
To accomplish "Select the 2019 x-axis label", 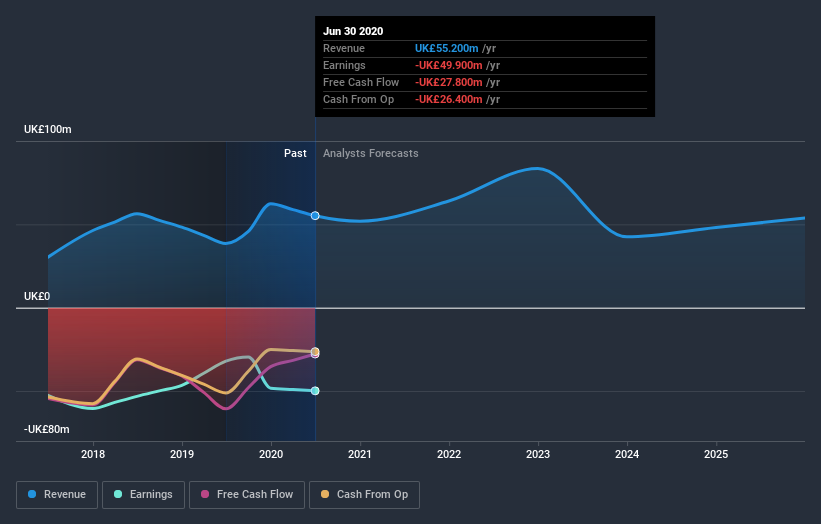I will coord(182,454).
